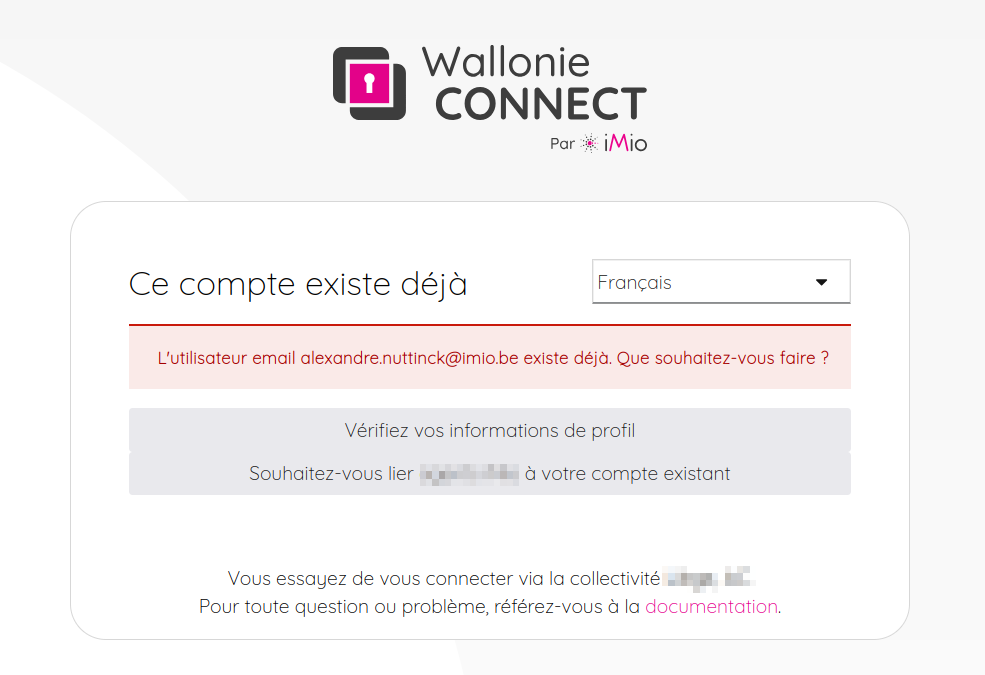This screenshot has width=985, height=675.
Task: Click the word "CONNECT" in the header
Action: (x=541, y=104)
